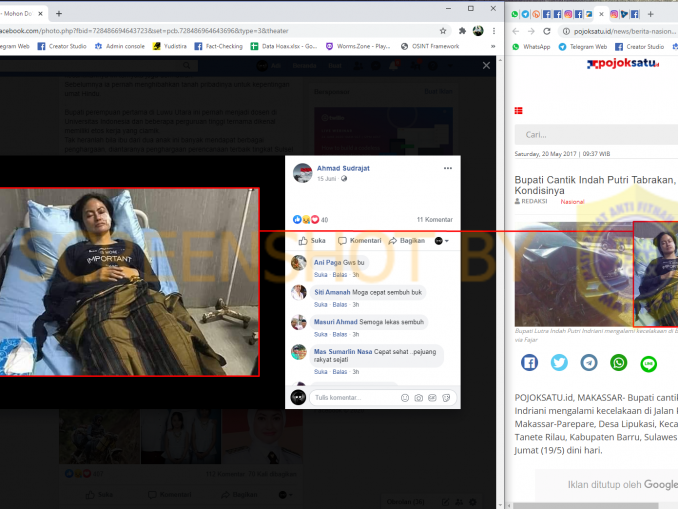Screen dimensions: 678x509
Task: Click the emoji icon in the comment box
Action: (405, 398)
